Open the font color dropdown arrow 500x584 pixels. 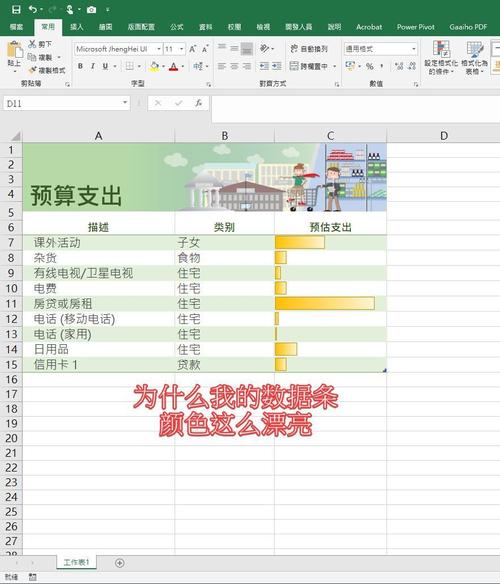(183, 66)
